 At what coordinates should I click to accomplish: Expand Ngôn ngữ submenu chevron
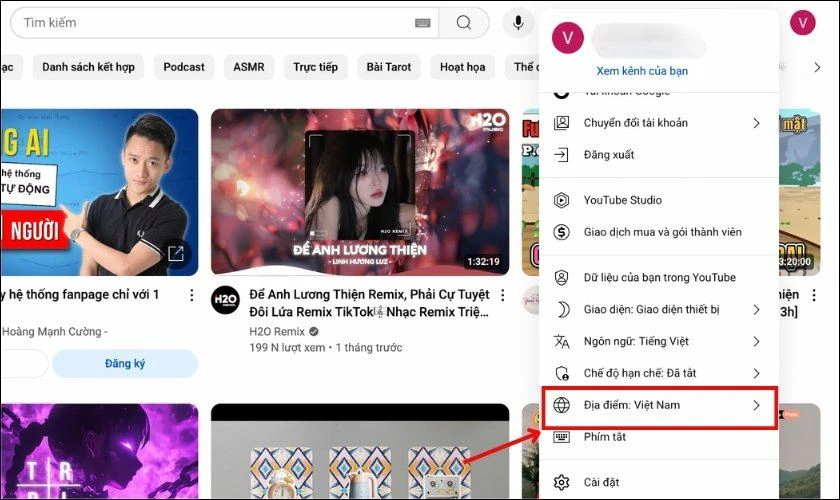756,341
